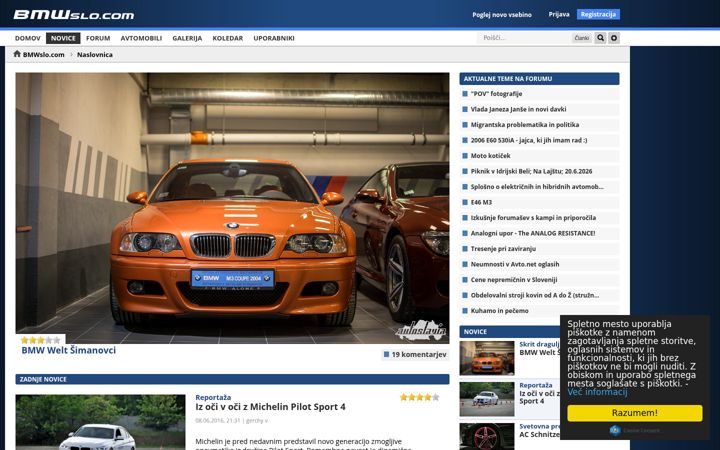Click the Razumem! cookie button

635,413
